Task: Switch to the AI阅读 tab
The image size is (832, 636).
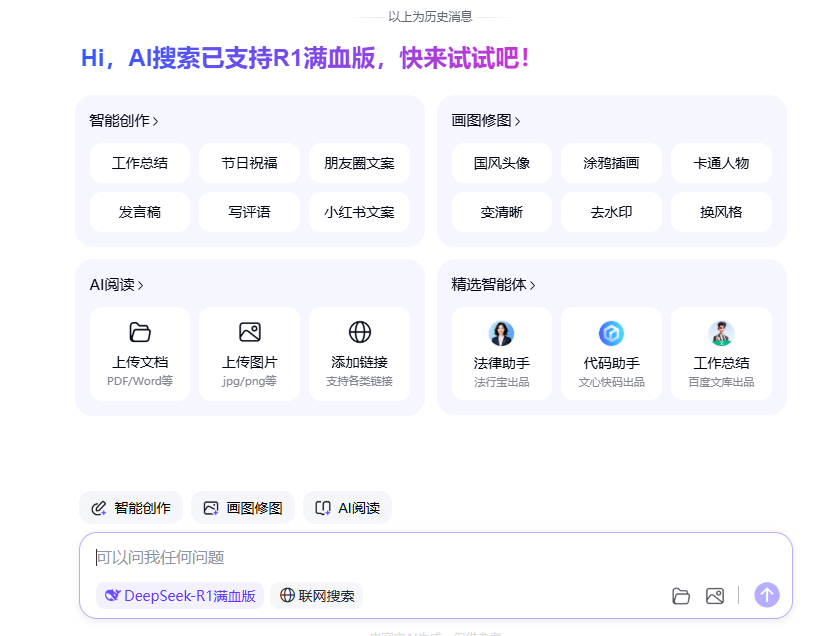Action: click(347, 507)
